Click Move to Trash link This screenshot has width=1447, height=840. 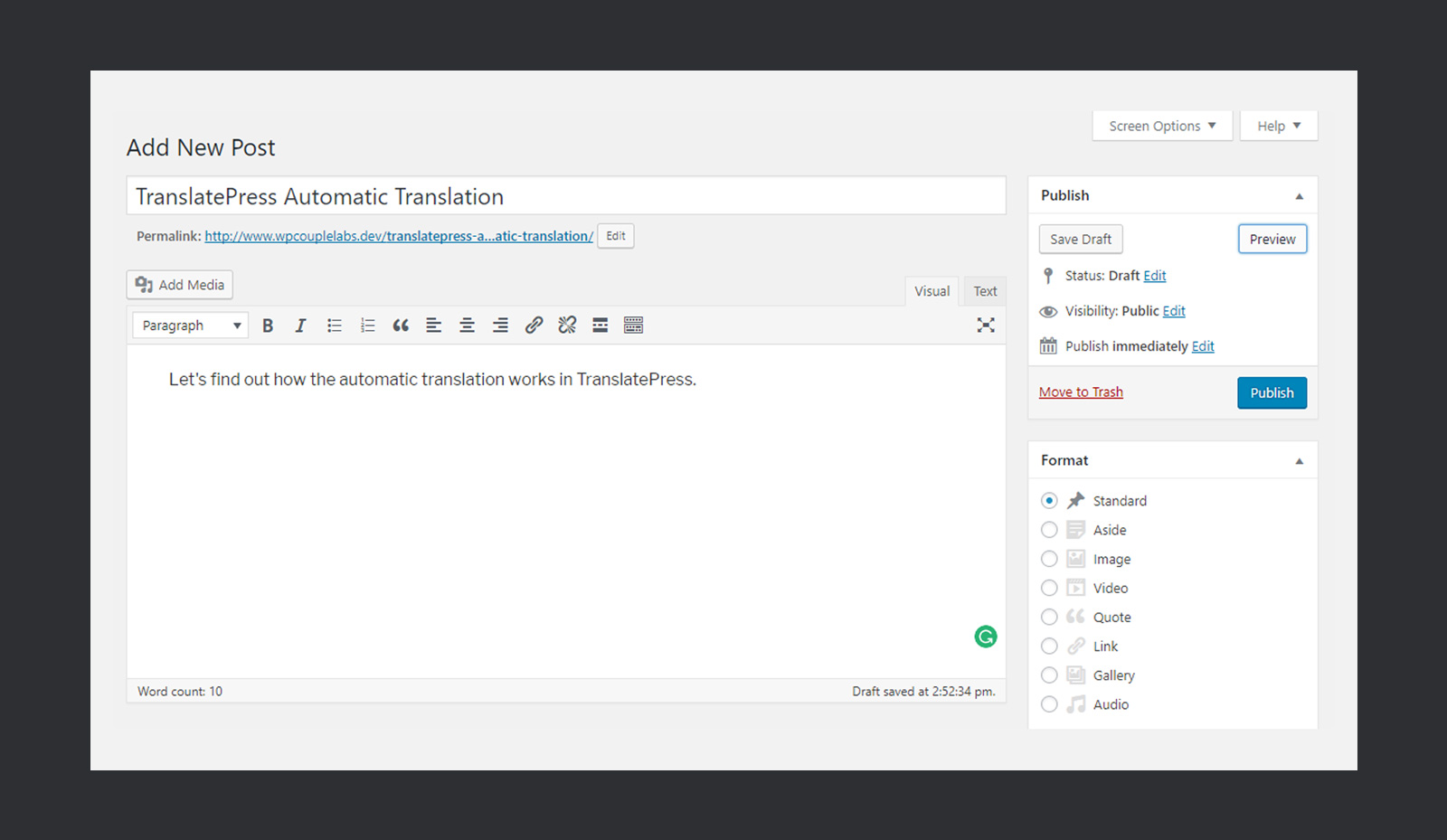pyautogui.click(x=1081, y=392)
